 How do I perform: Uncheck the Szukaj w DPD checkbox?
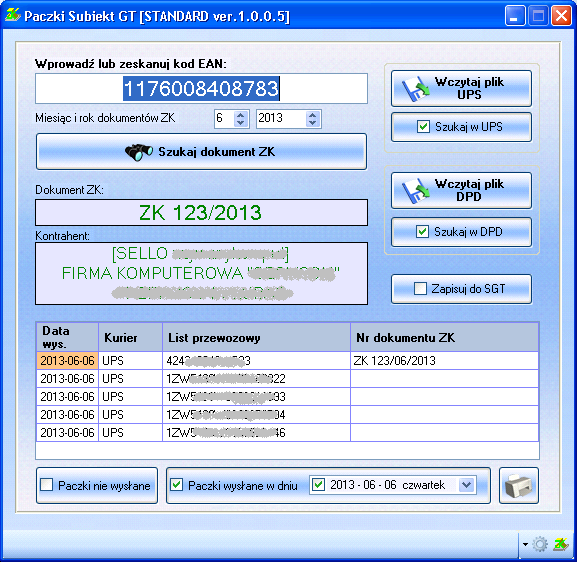[422, 232]
